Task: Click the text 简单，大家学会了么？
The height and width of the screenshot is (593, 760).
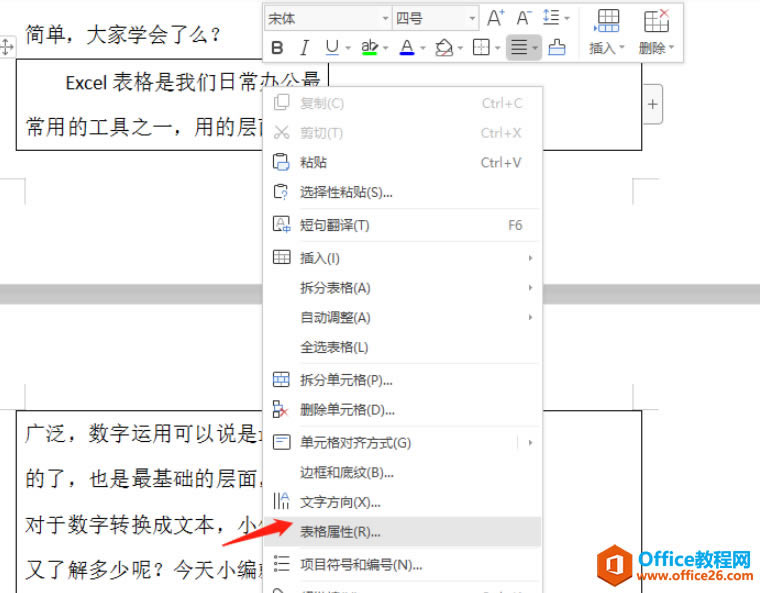Action: pyautogui.click(x=123, y=34)
